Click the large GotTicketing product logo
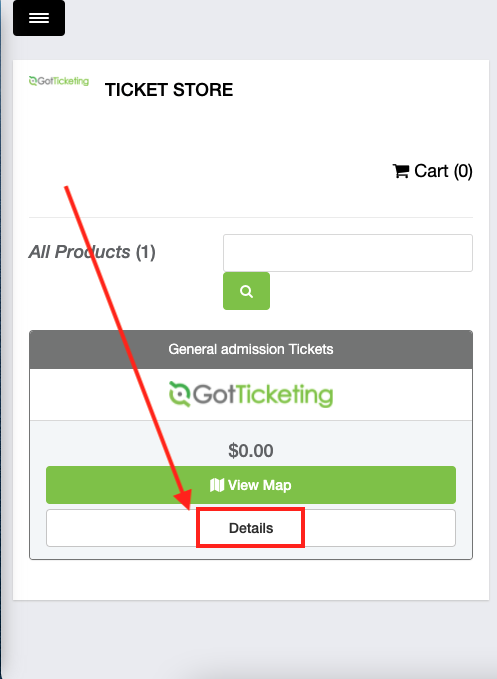 (x=251, y=394)
